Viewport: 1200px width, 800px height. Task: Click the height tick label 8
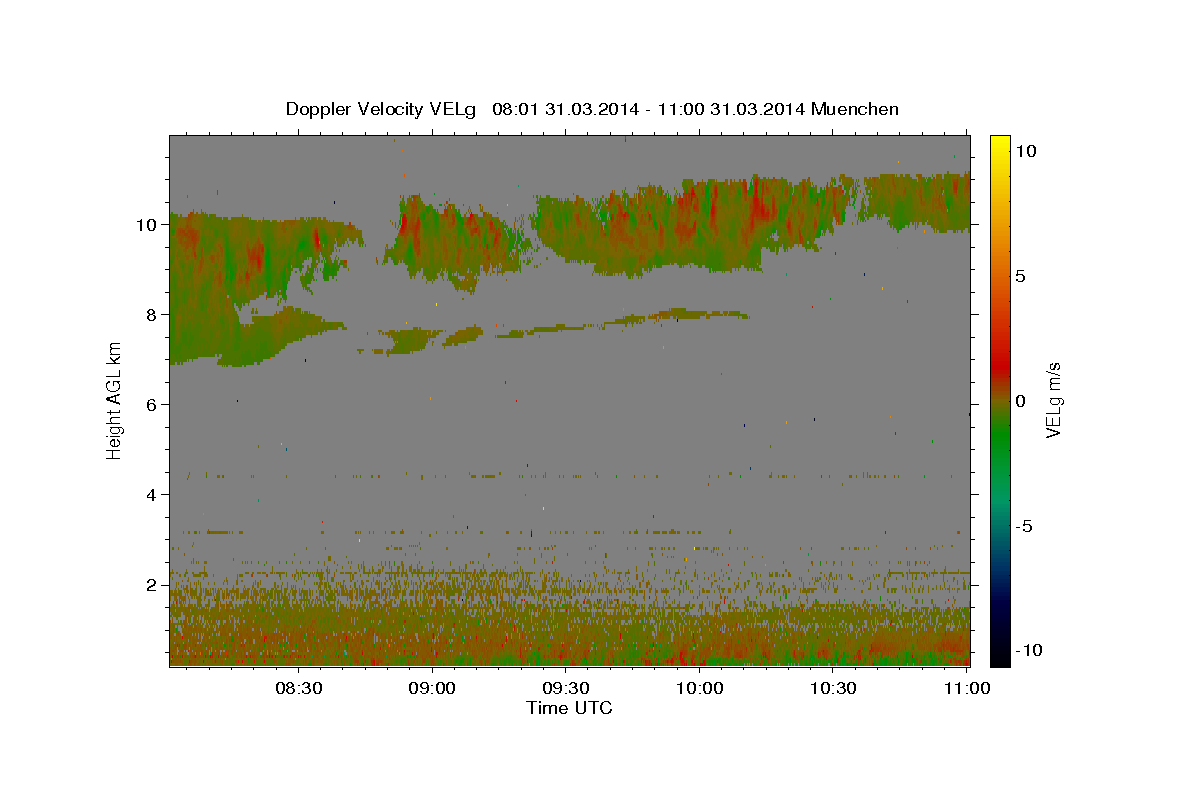(153, 314)
